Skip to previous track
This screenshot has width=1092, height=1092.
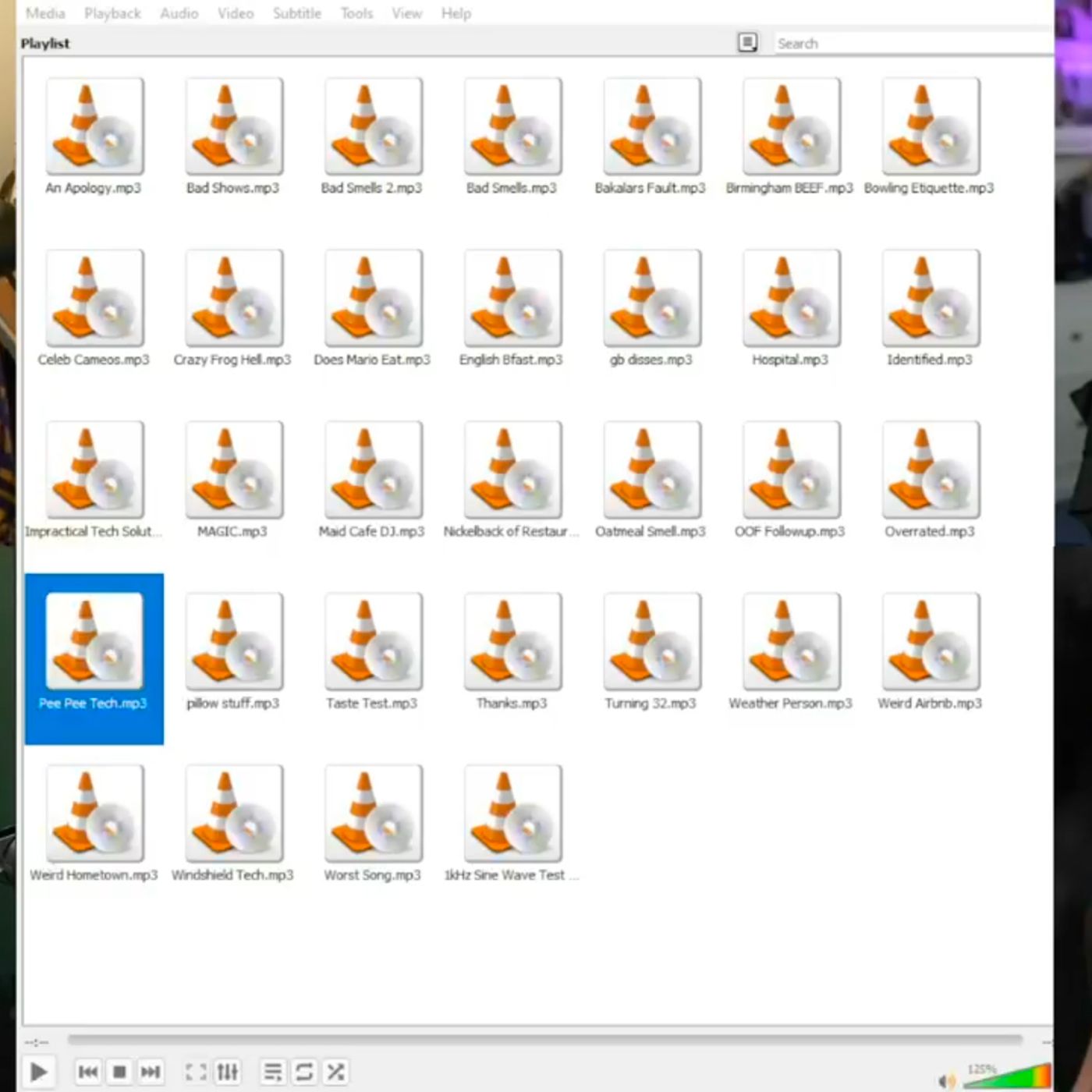(88, 1072)
